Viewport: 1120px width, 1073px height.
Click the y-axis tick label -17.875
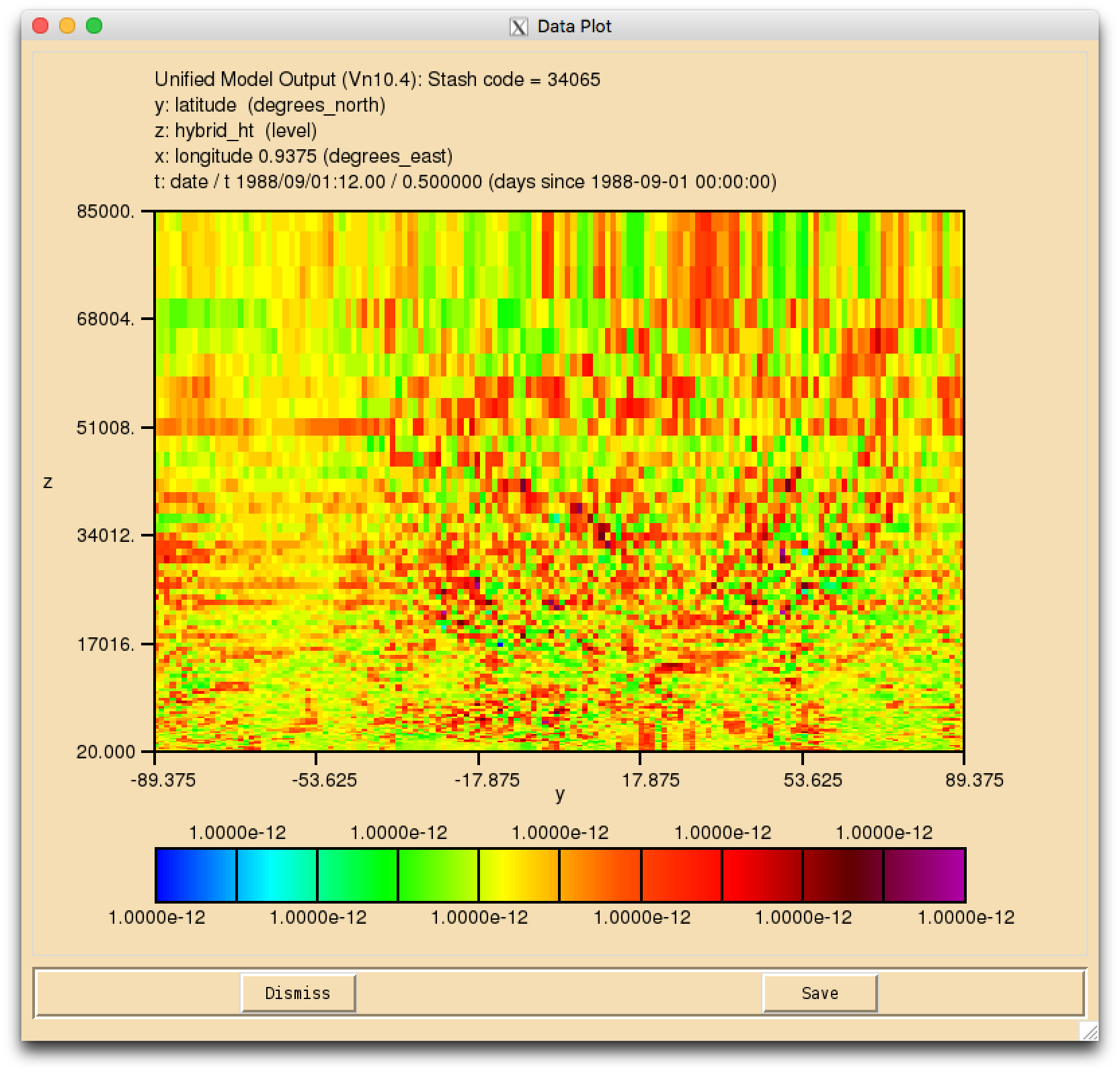(x=487, y=780)
